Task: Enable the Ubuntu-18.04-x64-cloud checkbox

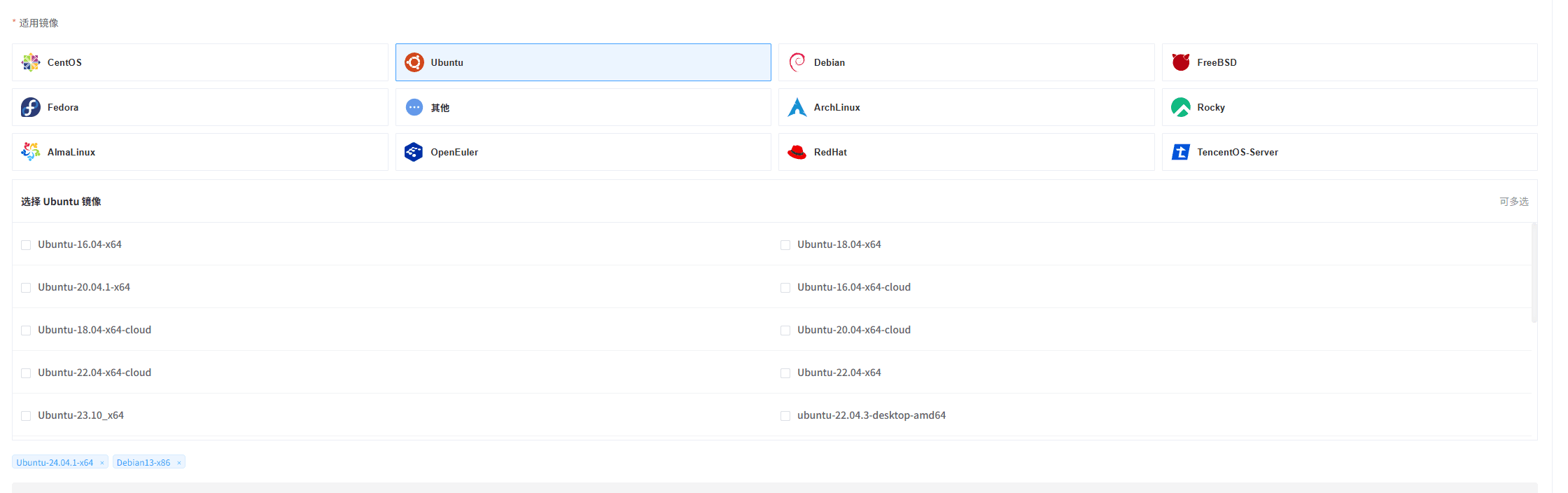Action: pyautogui.click(x=26, y=331)
